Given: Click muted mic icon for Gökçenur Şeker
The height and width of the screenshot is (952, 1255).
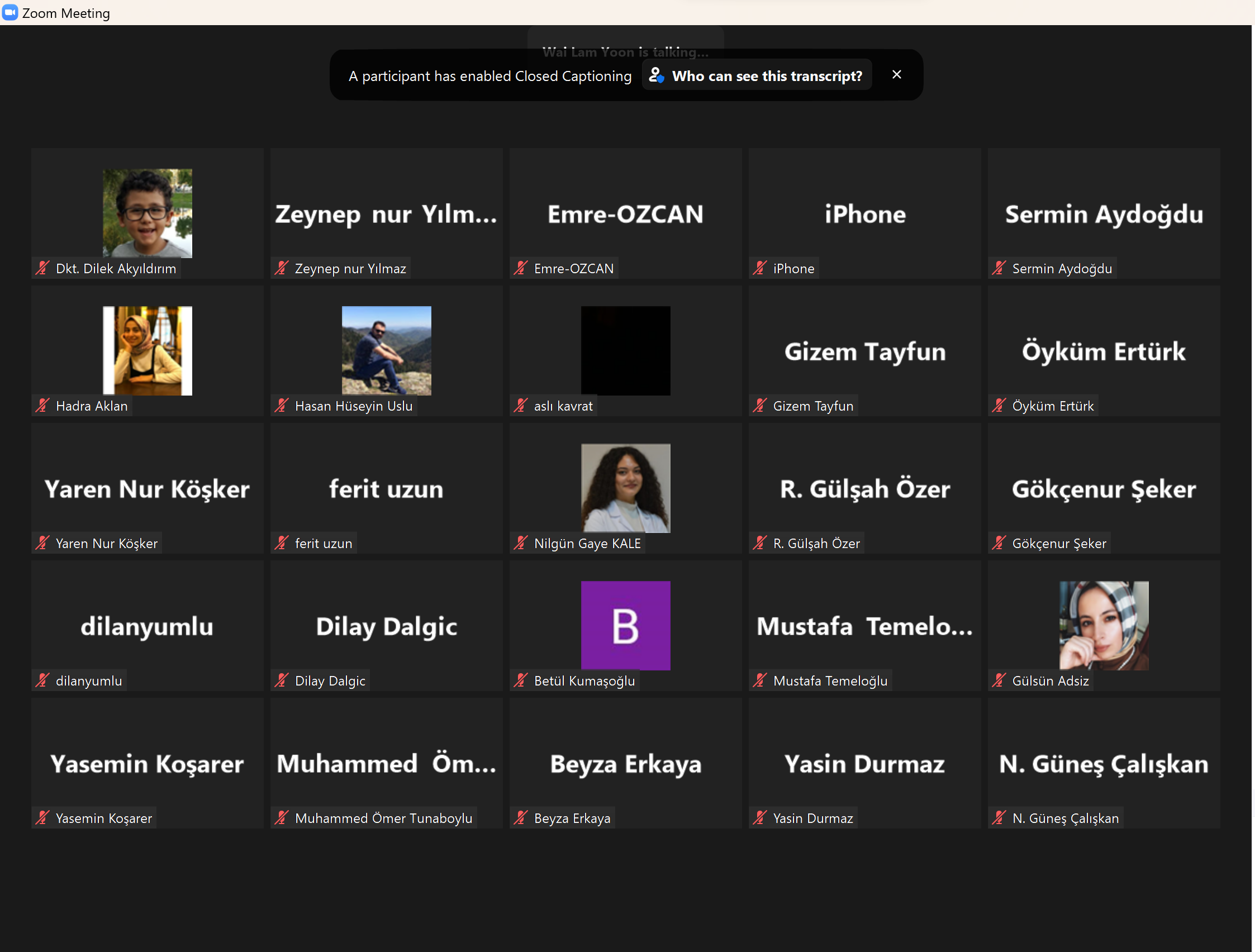Looking at the screenshot, I should coord(999,543).
